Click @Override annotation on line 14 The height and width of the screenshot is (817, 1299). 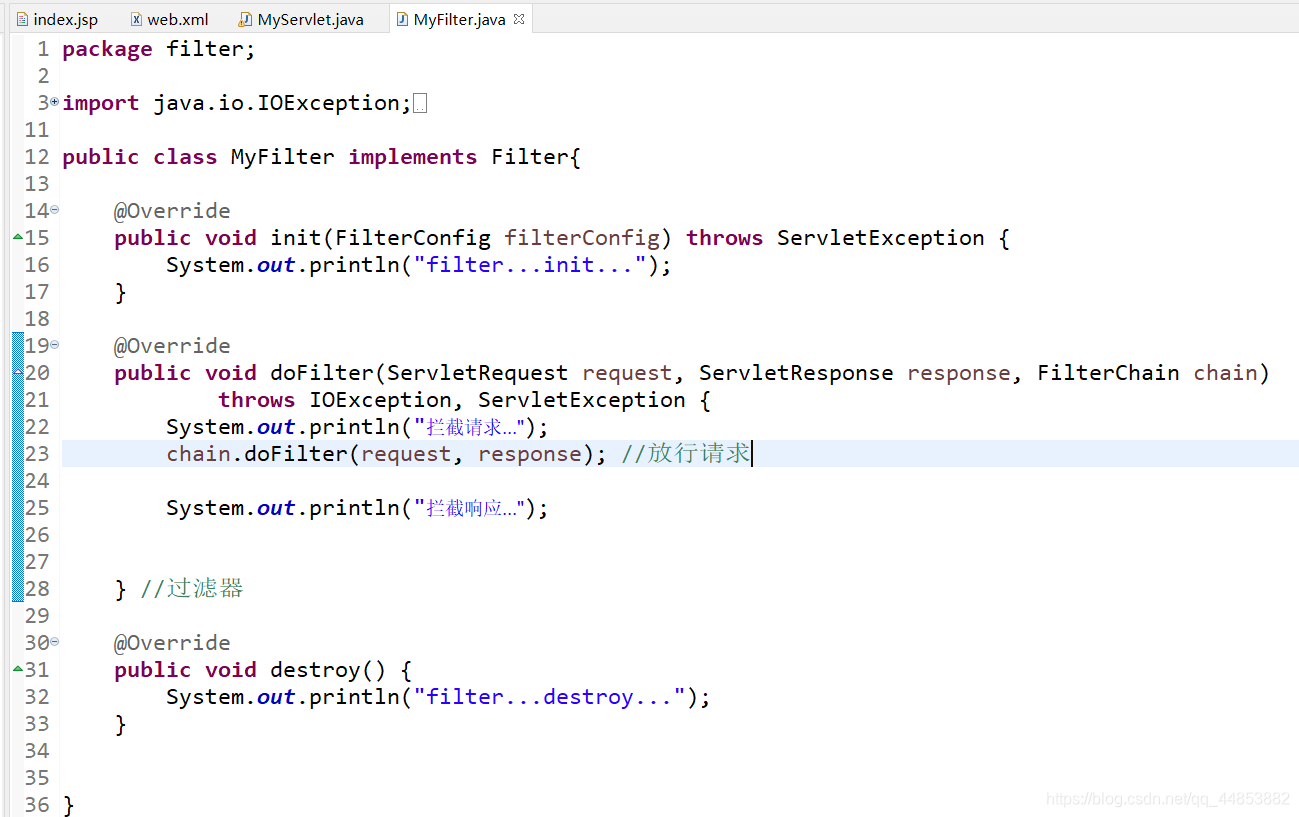pos(172,211)
